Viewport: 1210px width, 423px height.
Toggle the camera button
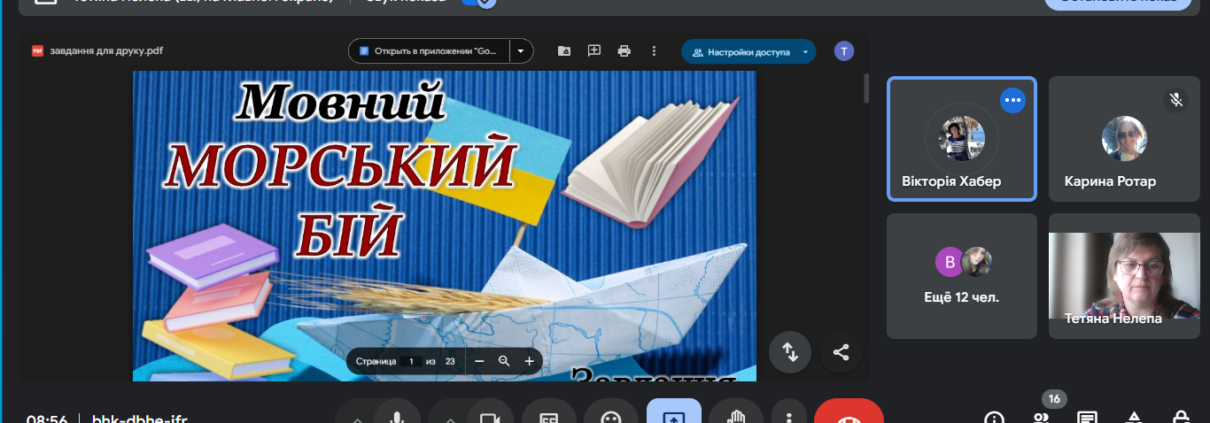[x=488, y=417]
